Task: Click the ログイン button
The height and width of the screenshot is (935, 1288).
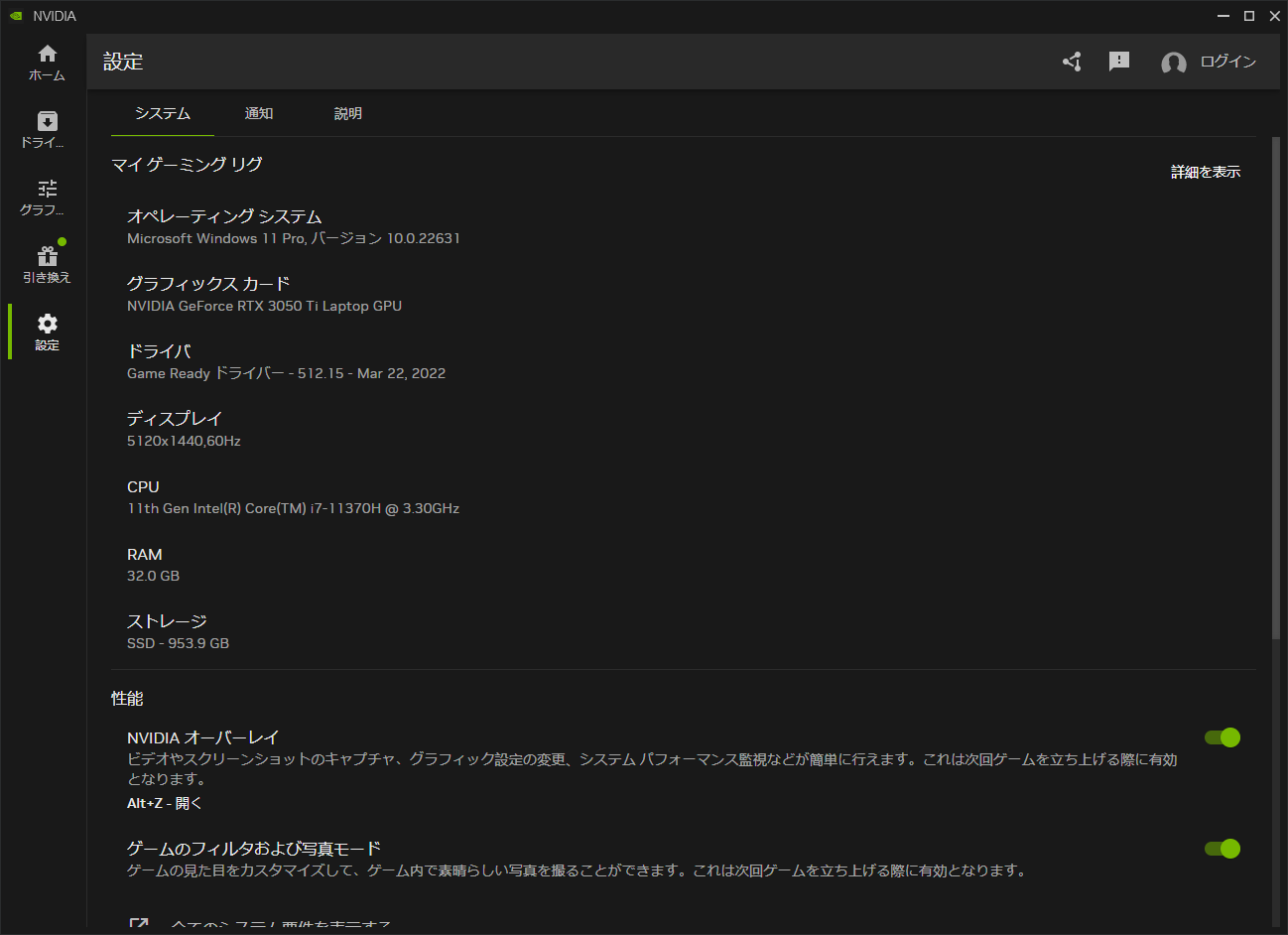Action: pyautogui.click(x=1227, y=61)
